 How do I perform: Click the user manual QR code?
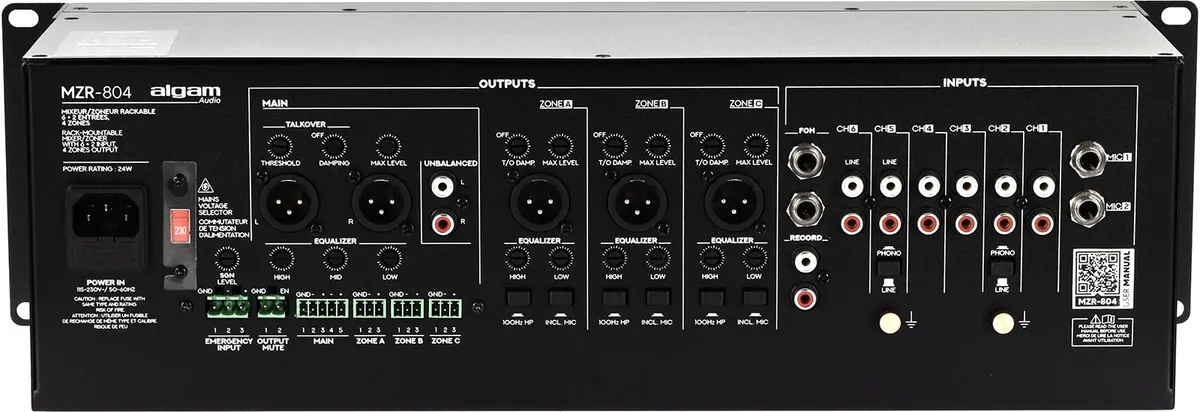point(1100,269)
